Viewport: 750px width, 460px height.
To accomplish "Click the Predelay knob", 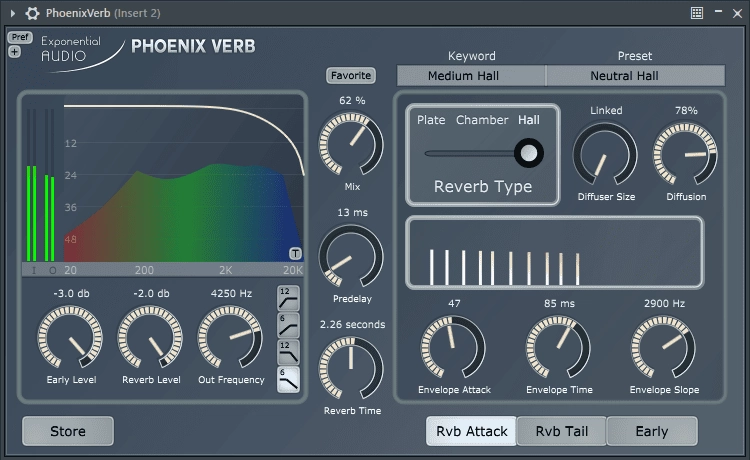I will click(351, 256).
